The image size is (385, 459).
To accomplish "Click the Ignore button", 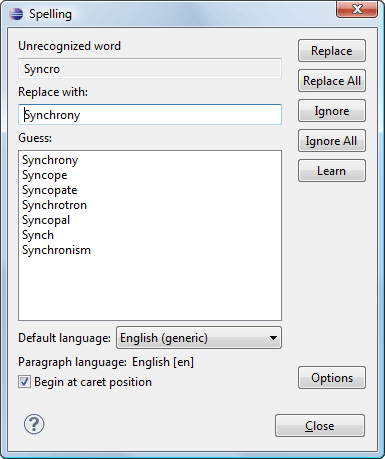I will [x=332, y=111].
